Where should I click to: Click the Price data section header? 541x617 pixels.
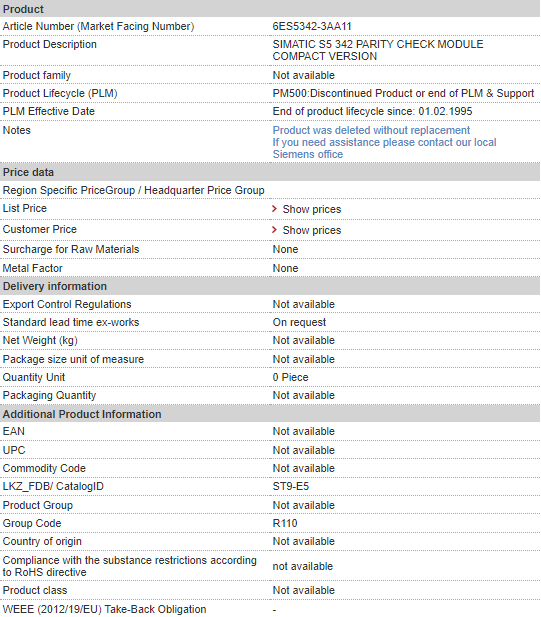click(x=270, y=172)
